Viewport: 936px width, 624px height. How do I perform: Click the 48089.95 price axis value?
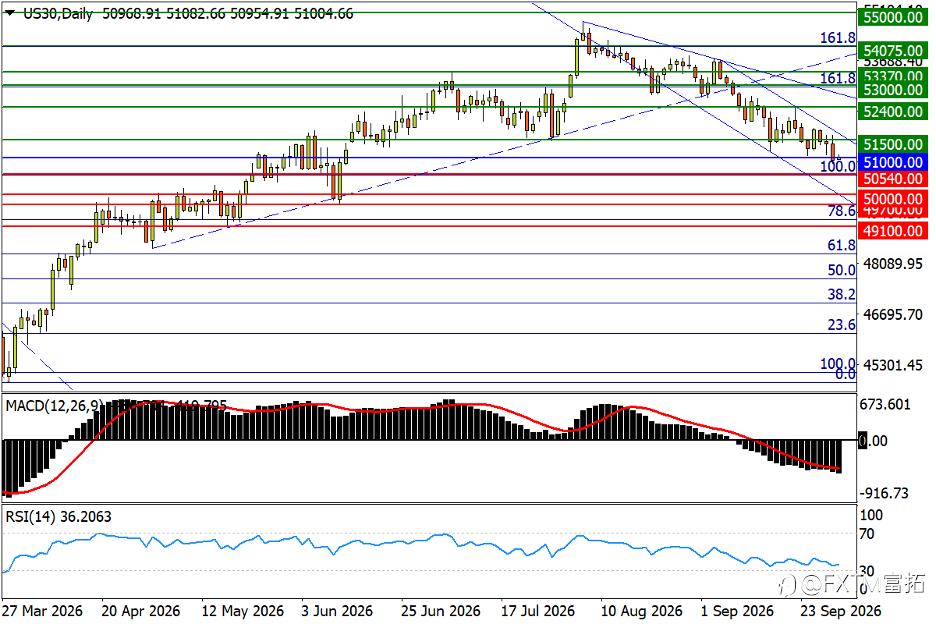click(x=893, y=264)
